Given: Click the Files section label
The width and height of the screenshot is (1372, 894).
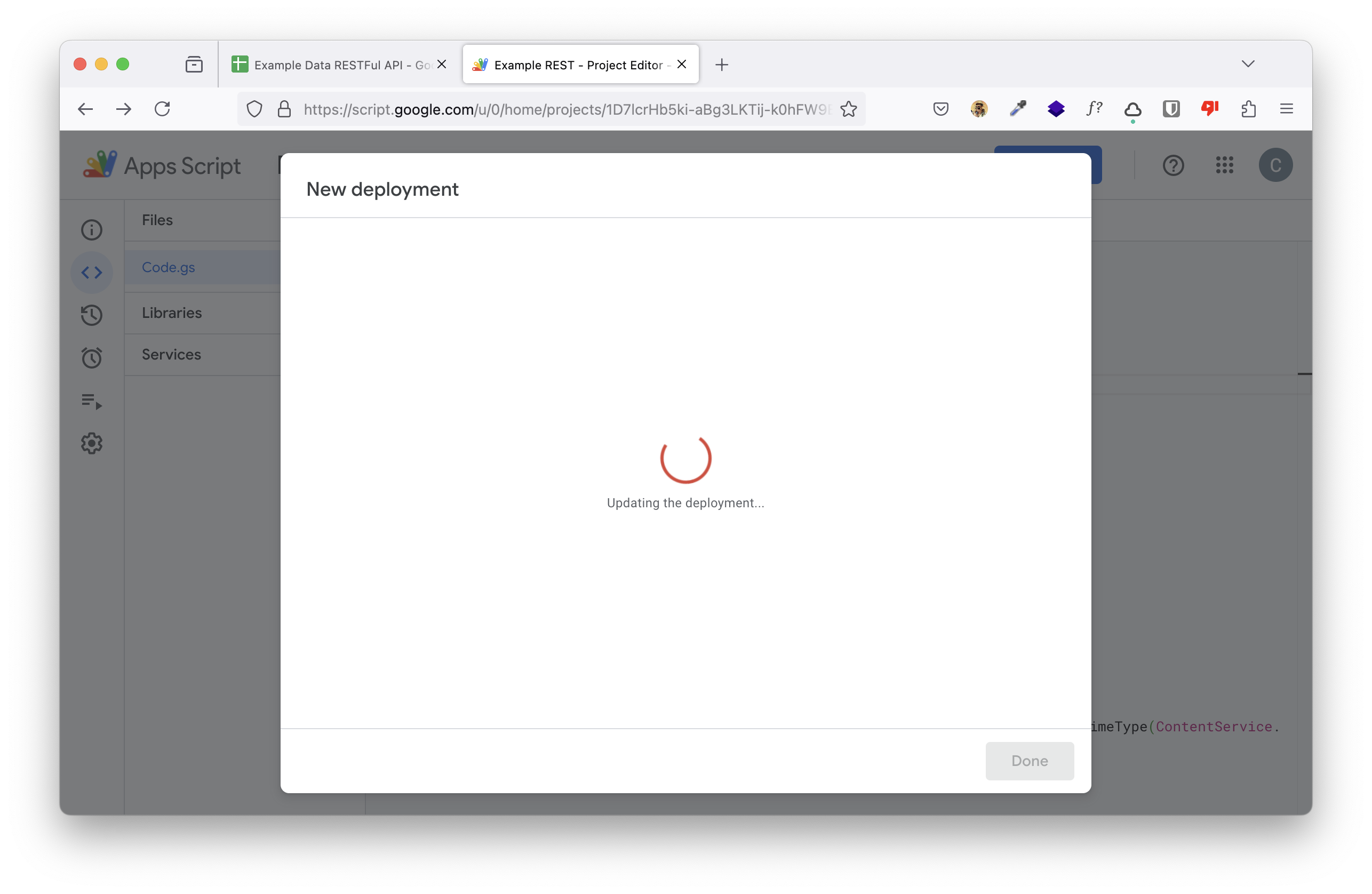Looking at the screenshot, I should 157,220.
